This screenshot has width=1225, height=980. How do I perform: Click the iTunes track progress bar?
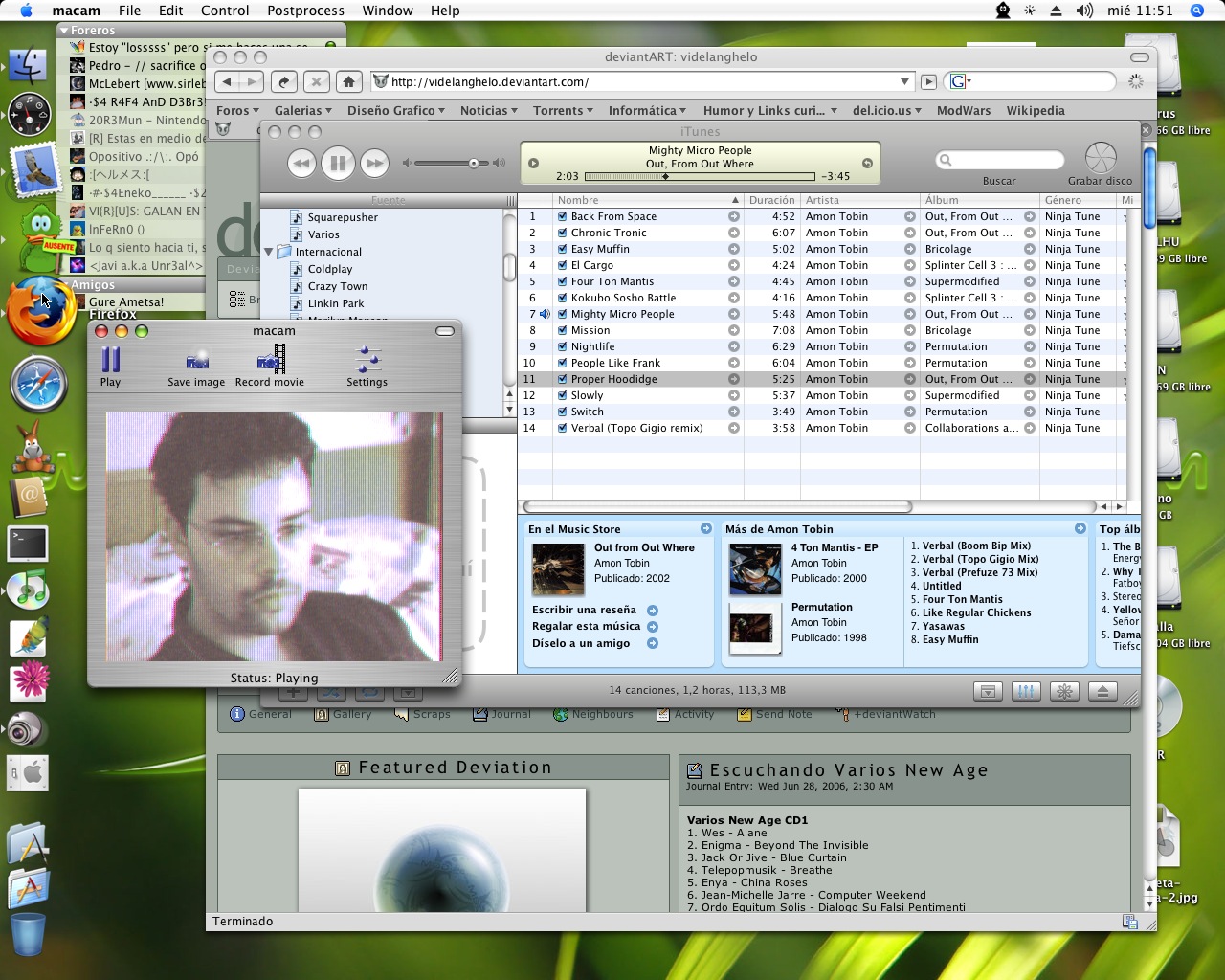point(700,177)
